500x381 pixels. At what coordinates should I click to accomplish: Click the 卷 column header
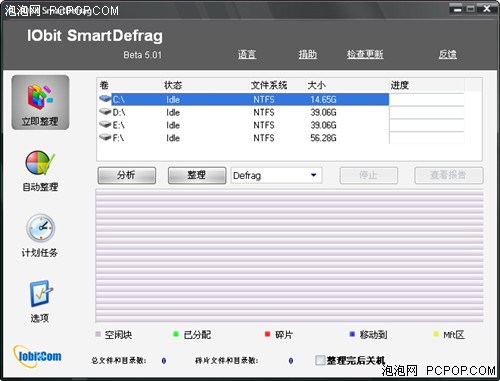(104, 85)
